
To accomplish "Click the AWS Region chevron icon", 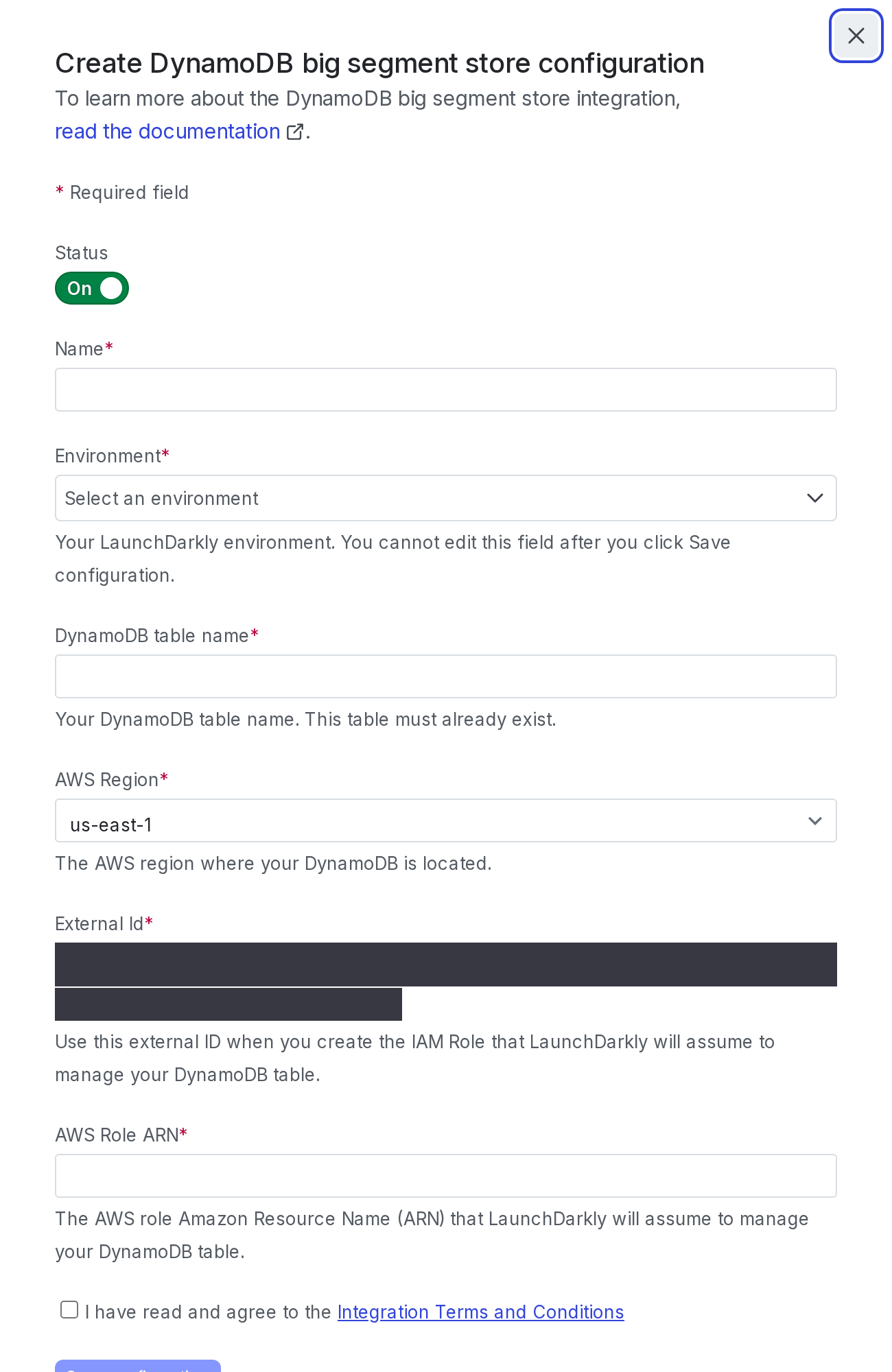I will tap(815, 820).
